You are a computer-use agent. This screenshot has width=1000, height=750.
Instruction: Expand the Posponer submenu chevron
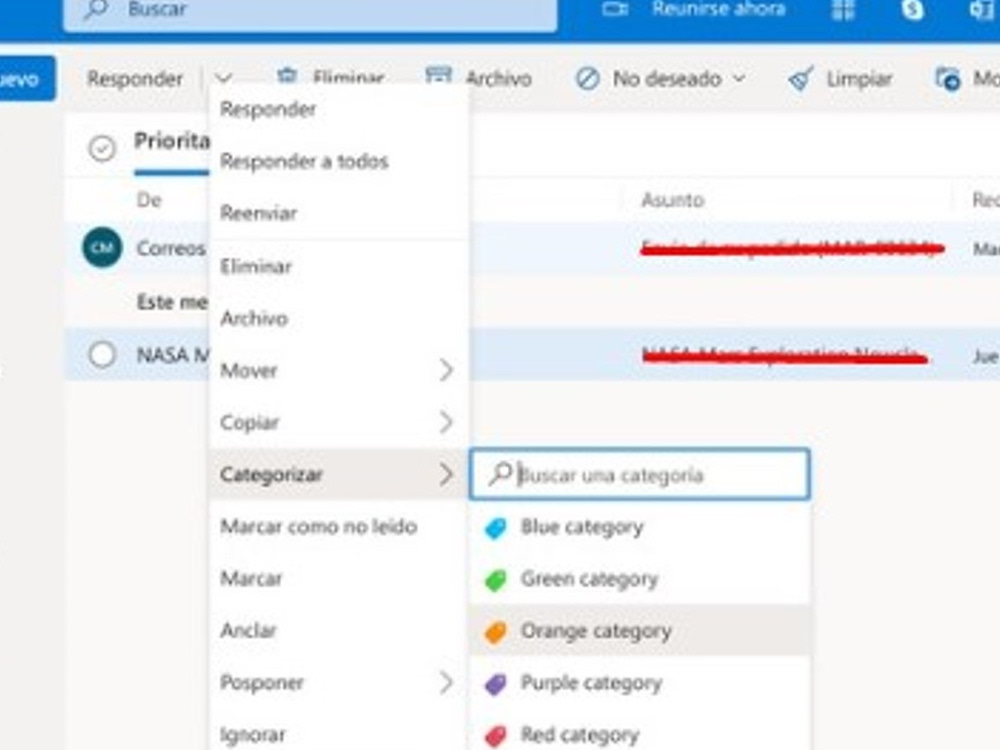click(x=446, y=683)
